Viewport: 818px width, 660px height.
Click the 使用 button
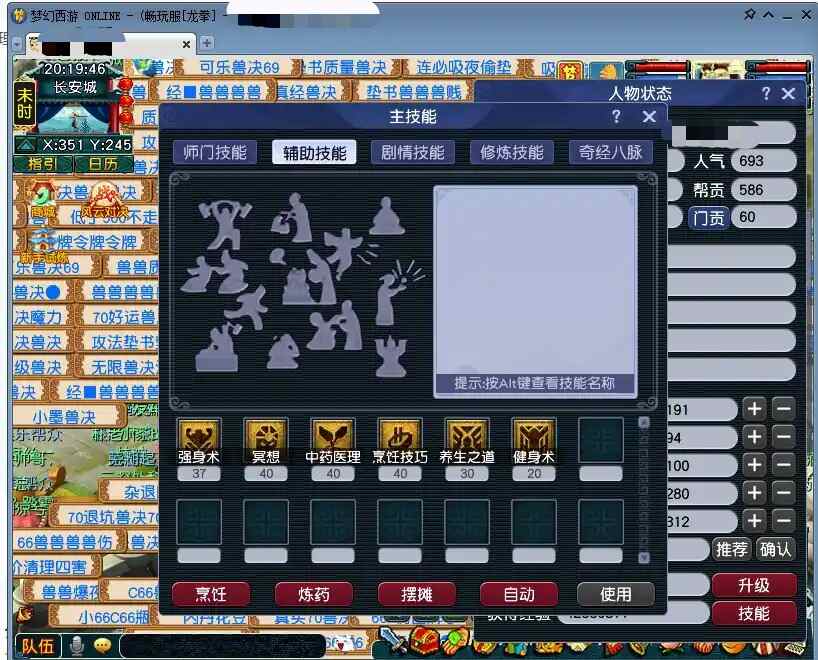pos(616,594)
